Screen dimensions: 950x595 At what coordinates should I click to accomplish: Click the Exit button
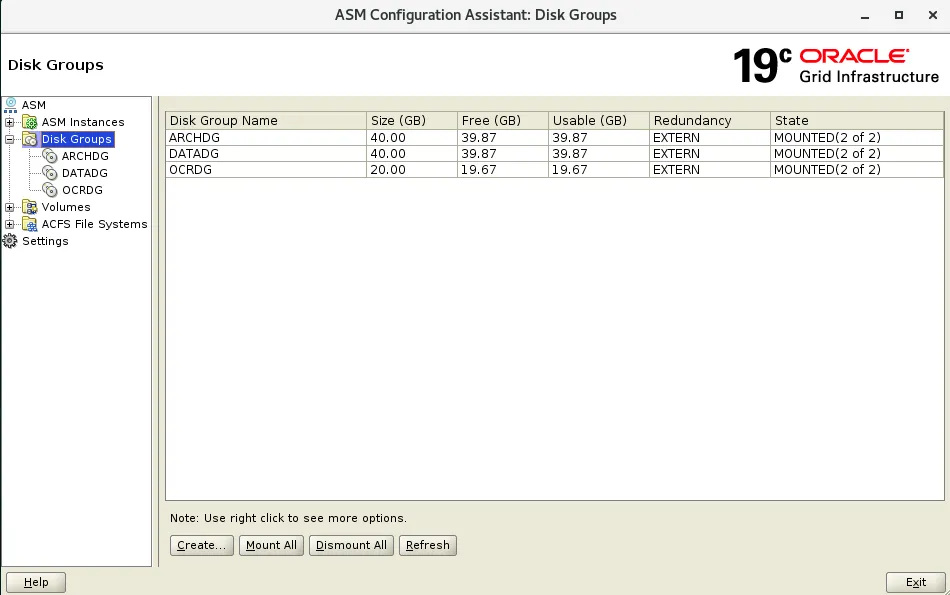[x=915, y=582]
